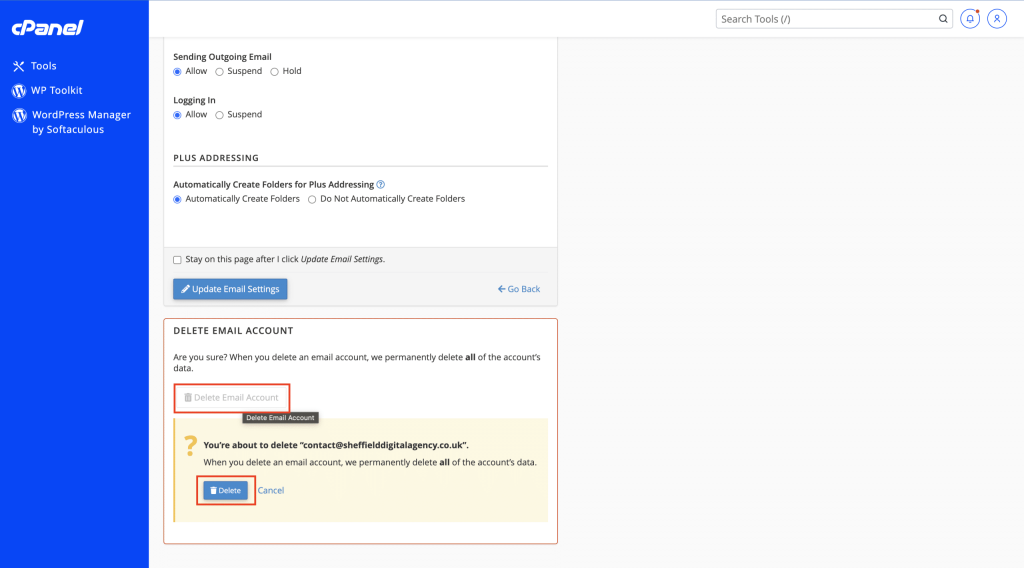Click Update Email Settings button
Screen dimensions: 1024x568
pos(230,289)
